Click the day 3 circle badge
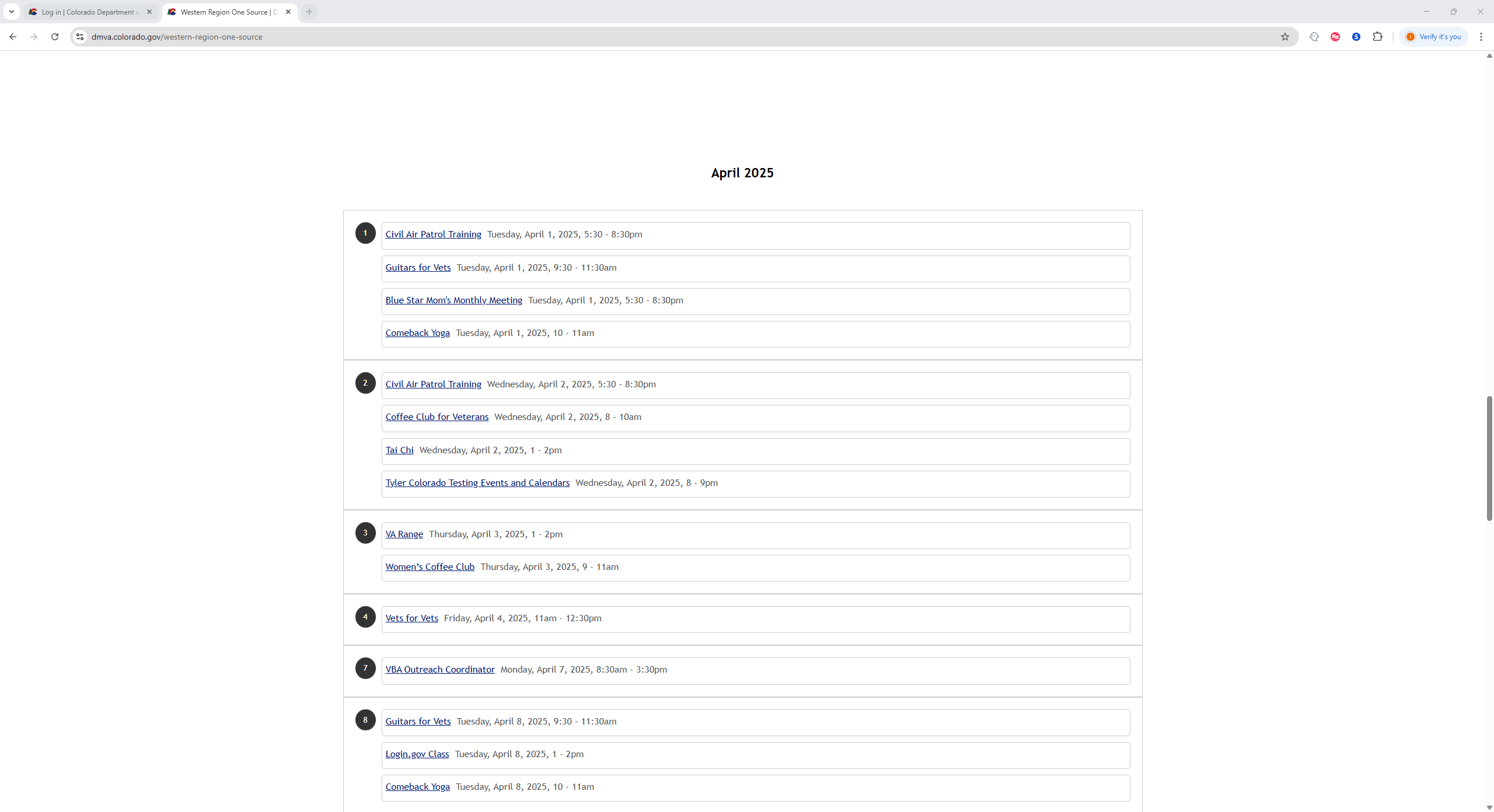Viewport: 1494px width, 812px height. (365, 533)
